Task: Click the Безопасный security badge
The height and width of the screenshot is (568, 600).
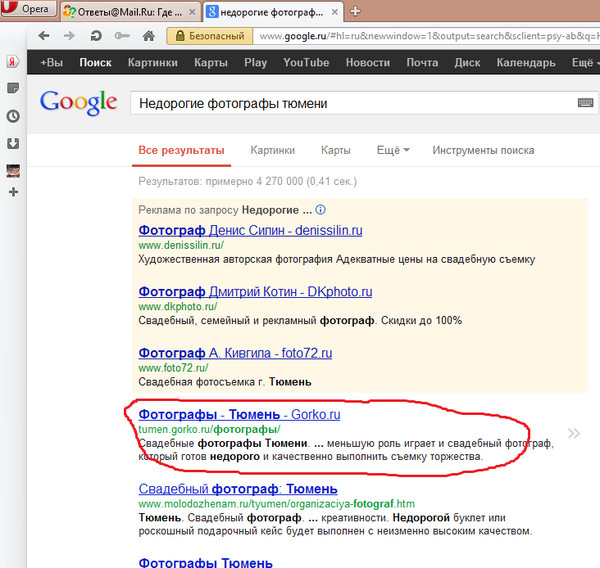Action: tap(210, 36)
